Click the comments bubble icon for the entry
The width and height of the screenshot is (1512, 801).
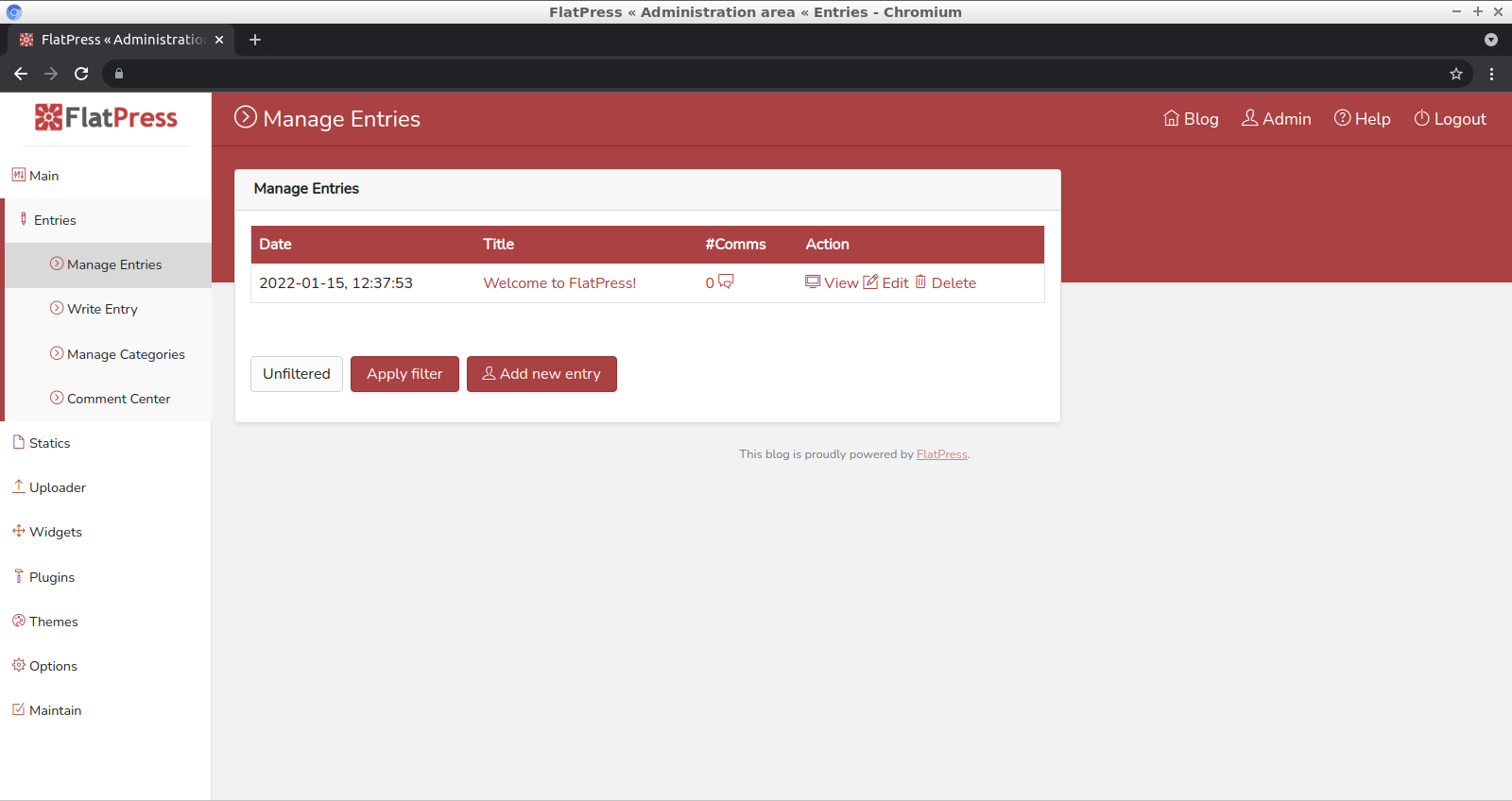pyautogui.click(x=726, y=281)
